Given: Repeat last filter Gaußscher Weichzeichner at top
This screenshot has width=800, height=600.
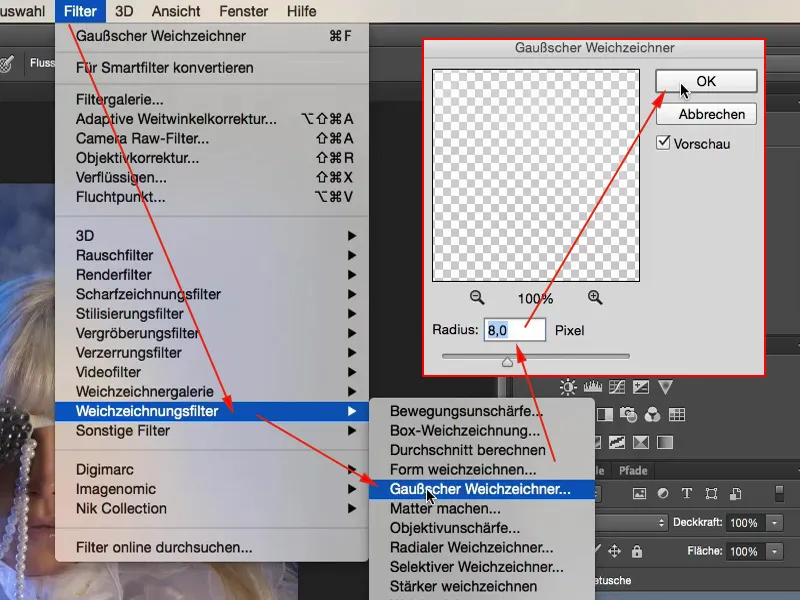Looking at the screenshot, I should coord(212,36).
